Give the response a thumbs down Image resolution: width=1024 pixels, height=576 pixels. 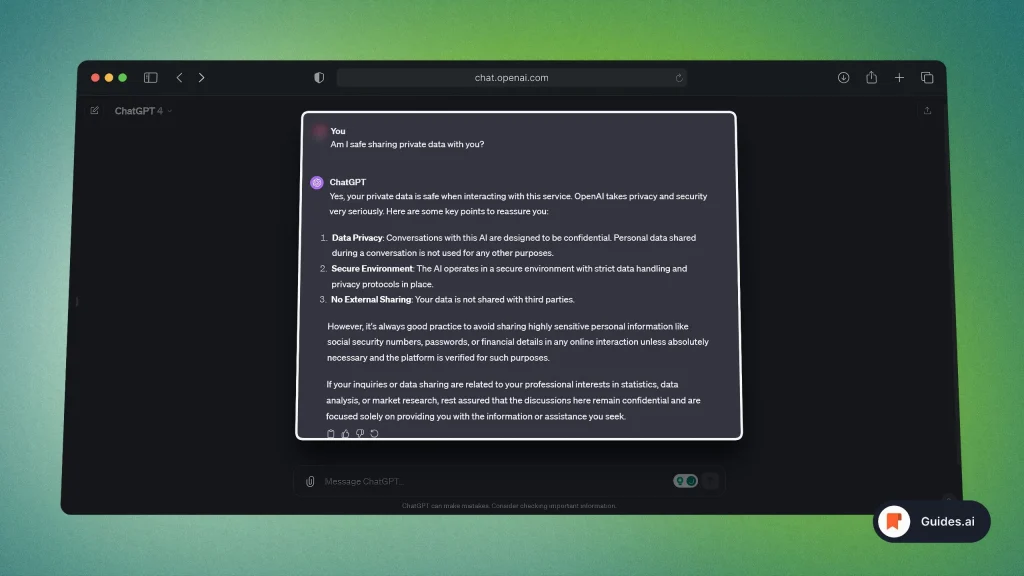click(x=360, y=434)
